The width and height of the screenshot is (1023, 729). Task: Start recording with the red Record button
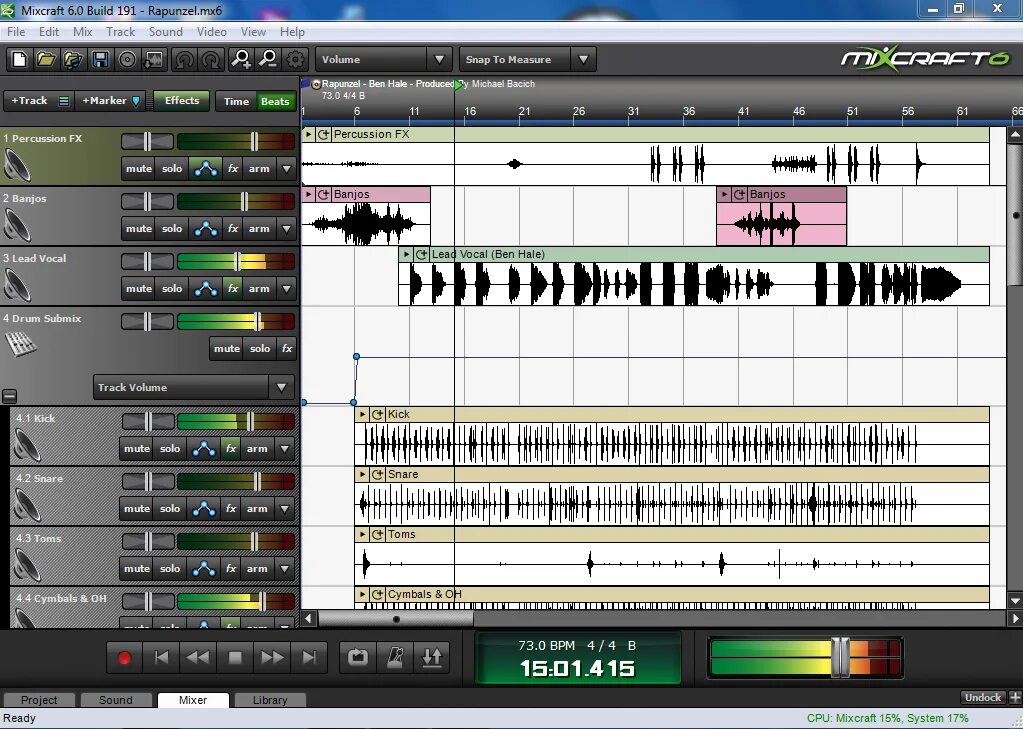click(124, 657)
